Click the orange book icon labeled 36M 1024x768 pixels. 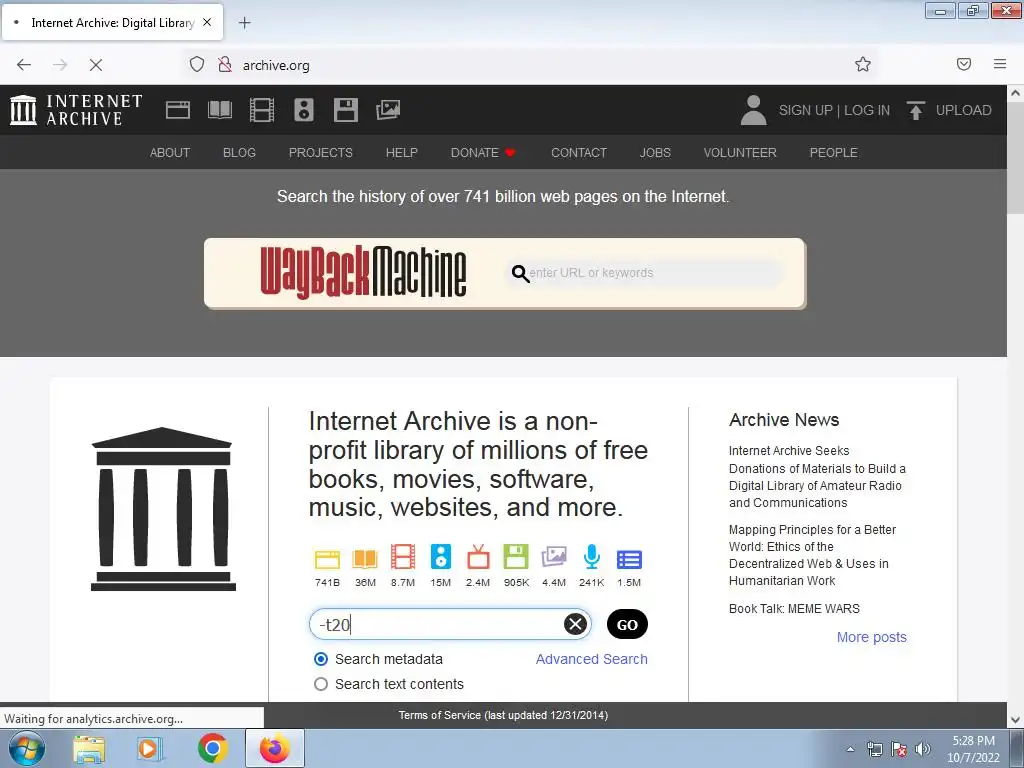[365, 559]
